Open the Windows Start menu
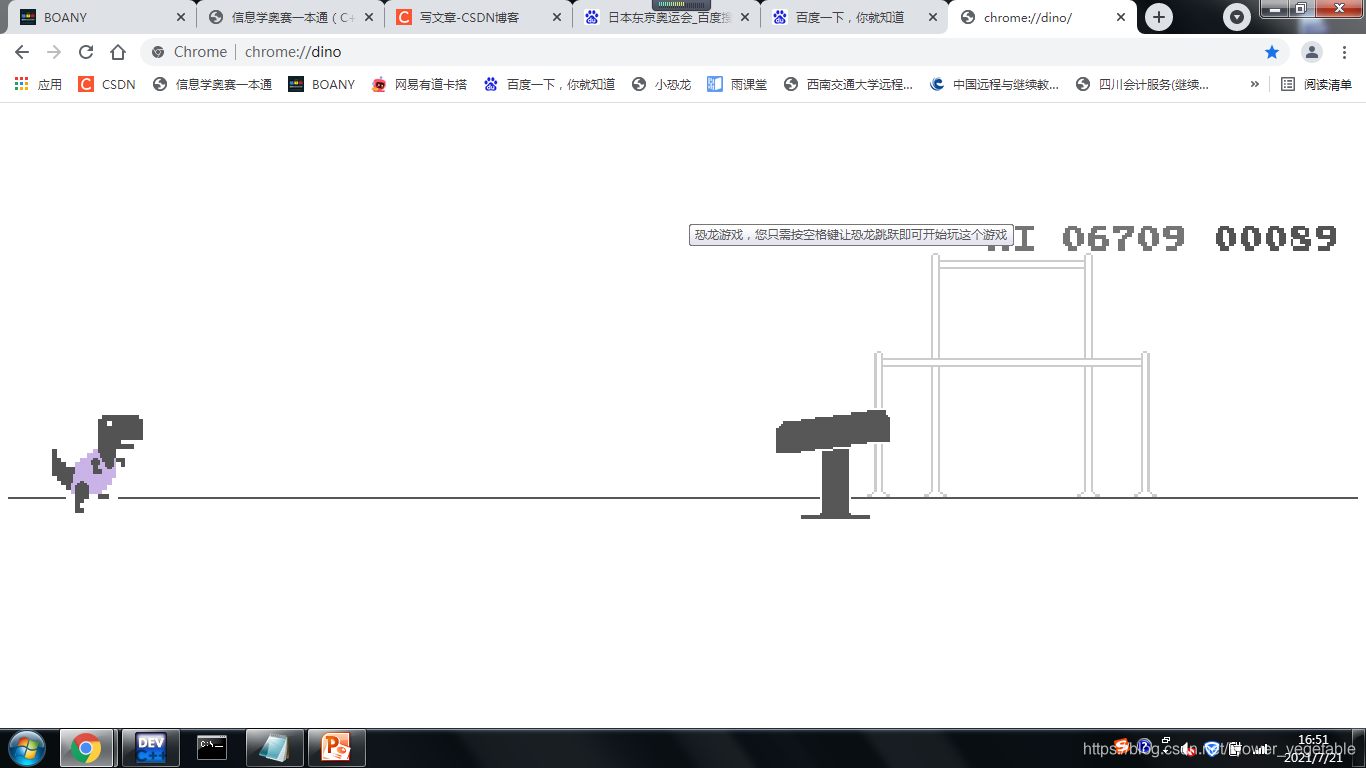The image size is (1366, 768). (x=26, y=748)
